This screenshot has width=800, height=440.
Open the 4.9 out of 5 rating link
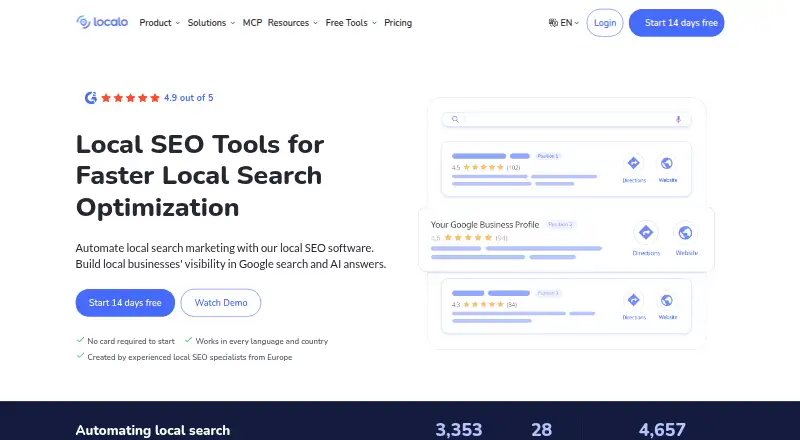tap(188, 97)
